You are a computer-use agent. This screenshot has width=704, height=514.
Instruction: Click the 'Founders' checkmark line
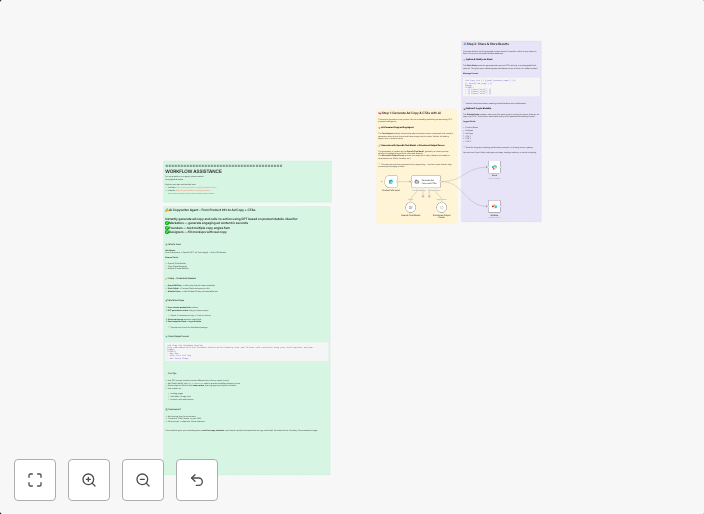click(x=198, y=228)
